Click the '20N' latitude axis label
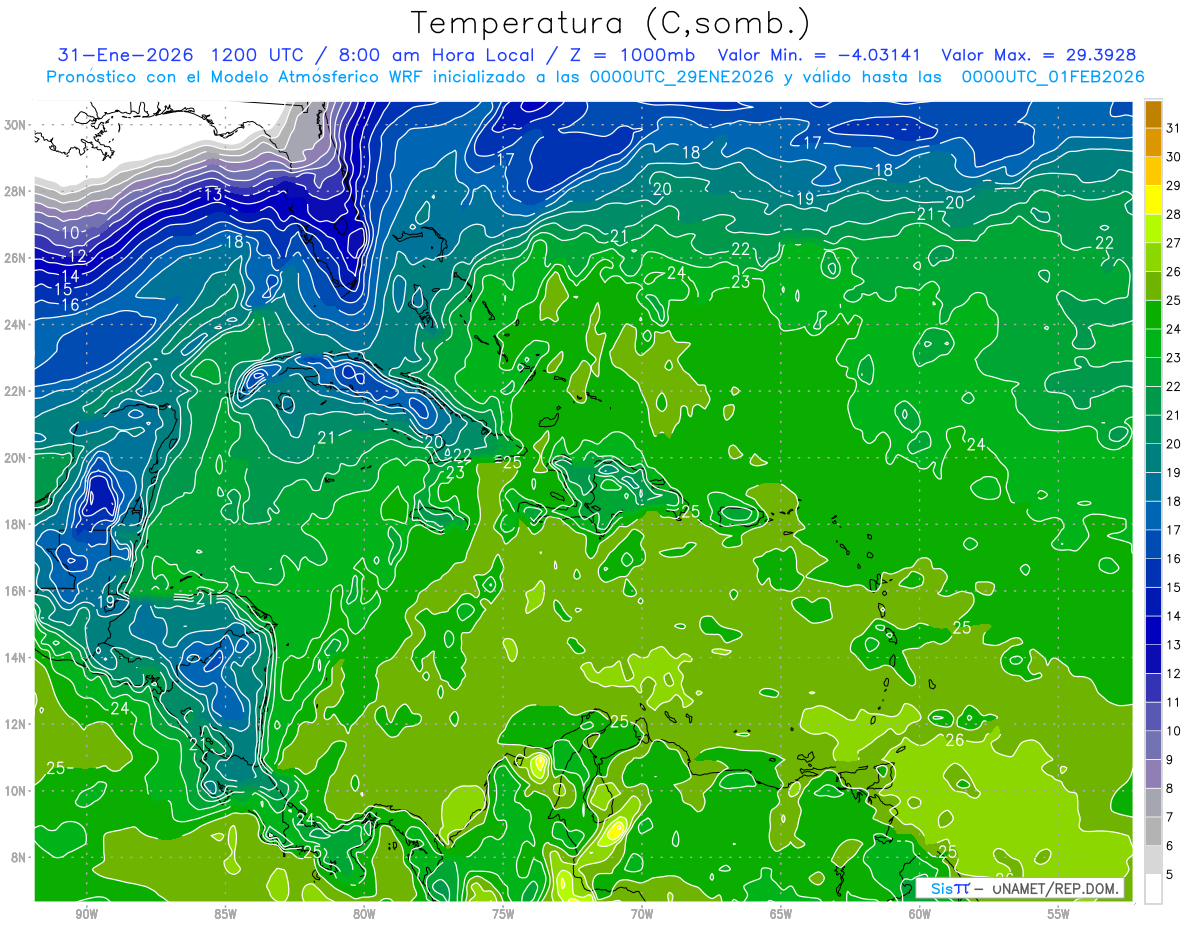The width and height of the screenshot is (1200, 927). (17, 458)
